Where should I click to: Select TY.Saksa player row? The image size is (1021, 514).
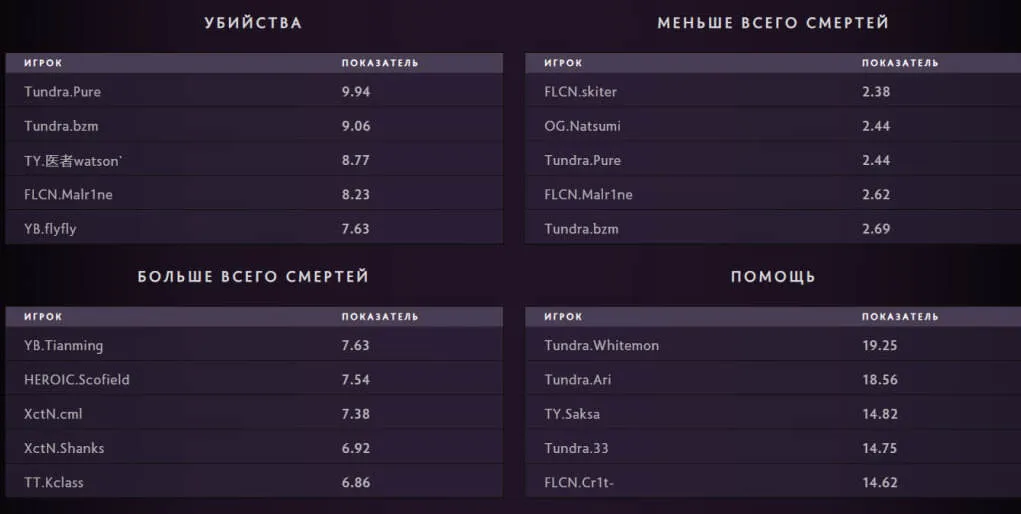pyautogui.click(x=572, y=414)
